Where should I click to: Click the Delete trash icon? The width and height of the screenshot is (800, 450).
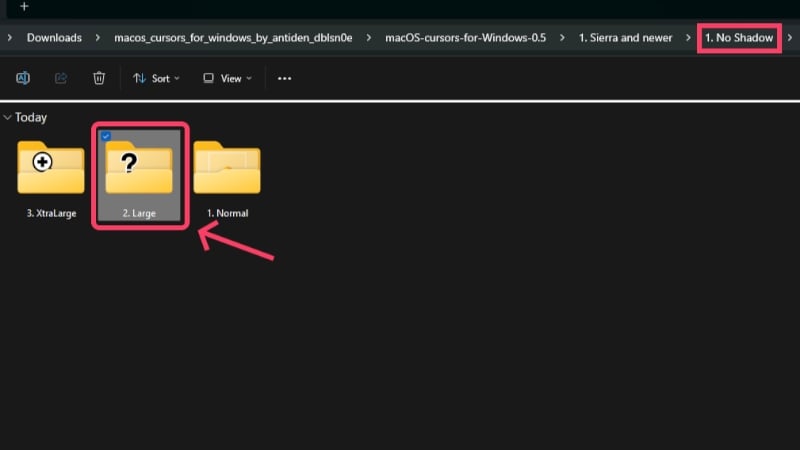(99, 78)
